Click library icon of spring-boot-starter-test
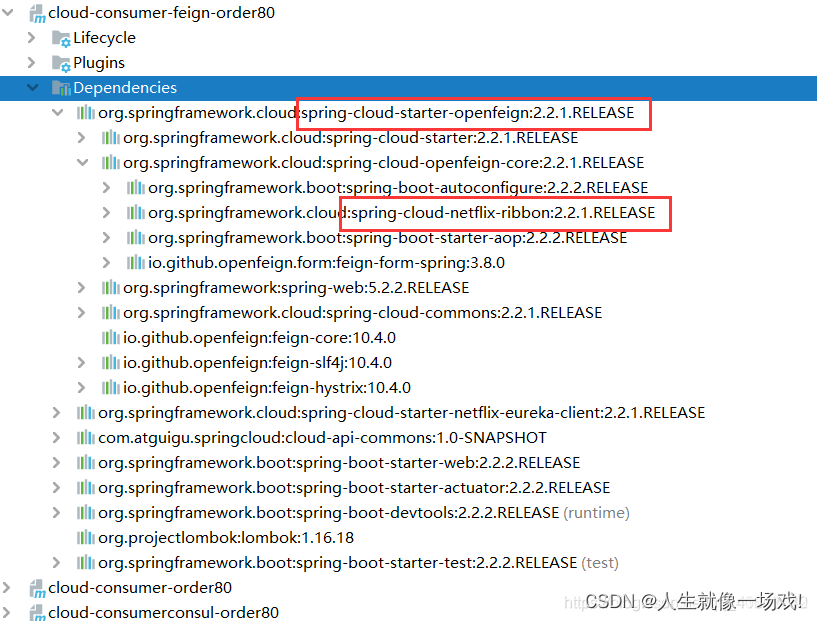The image size is (817, 621). tap(85, 563)
